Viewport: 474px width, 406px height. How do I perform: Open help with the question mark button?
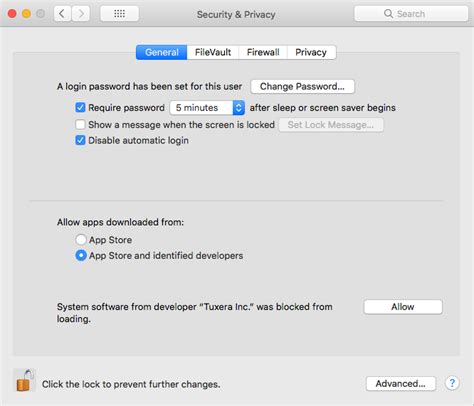pyautogui.click(x=452, y=383)
